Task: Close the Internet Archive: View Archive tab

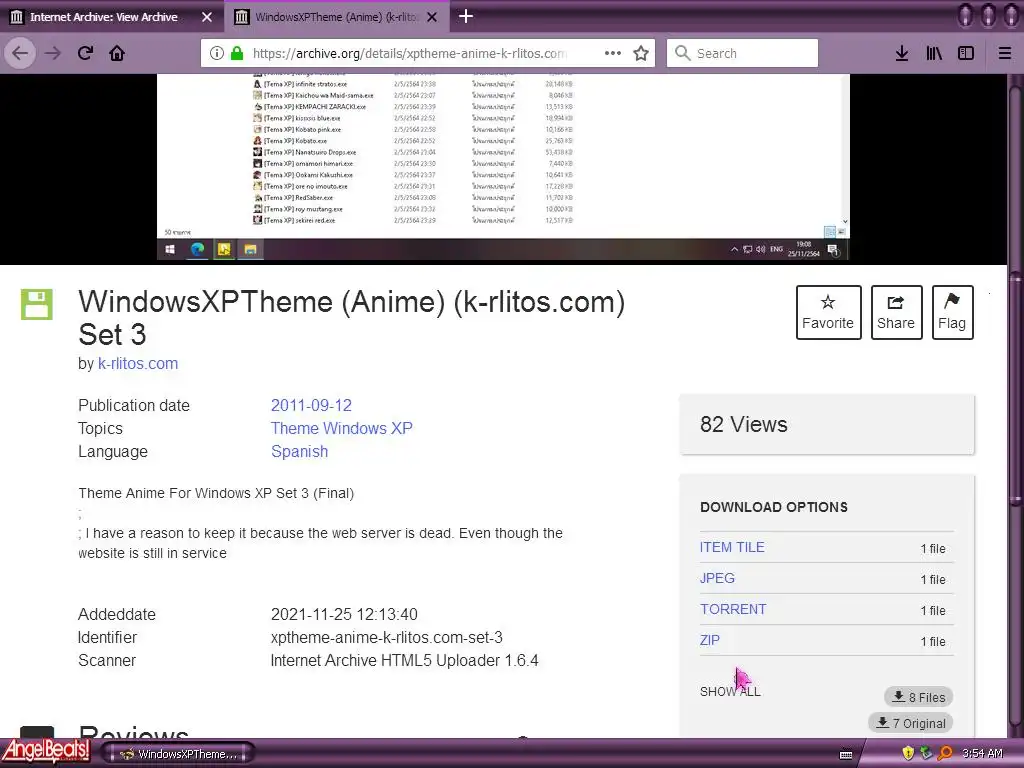Action: pyautogui.click(x=207, y=17)
